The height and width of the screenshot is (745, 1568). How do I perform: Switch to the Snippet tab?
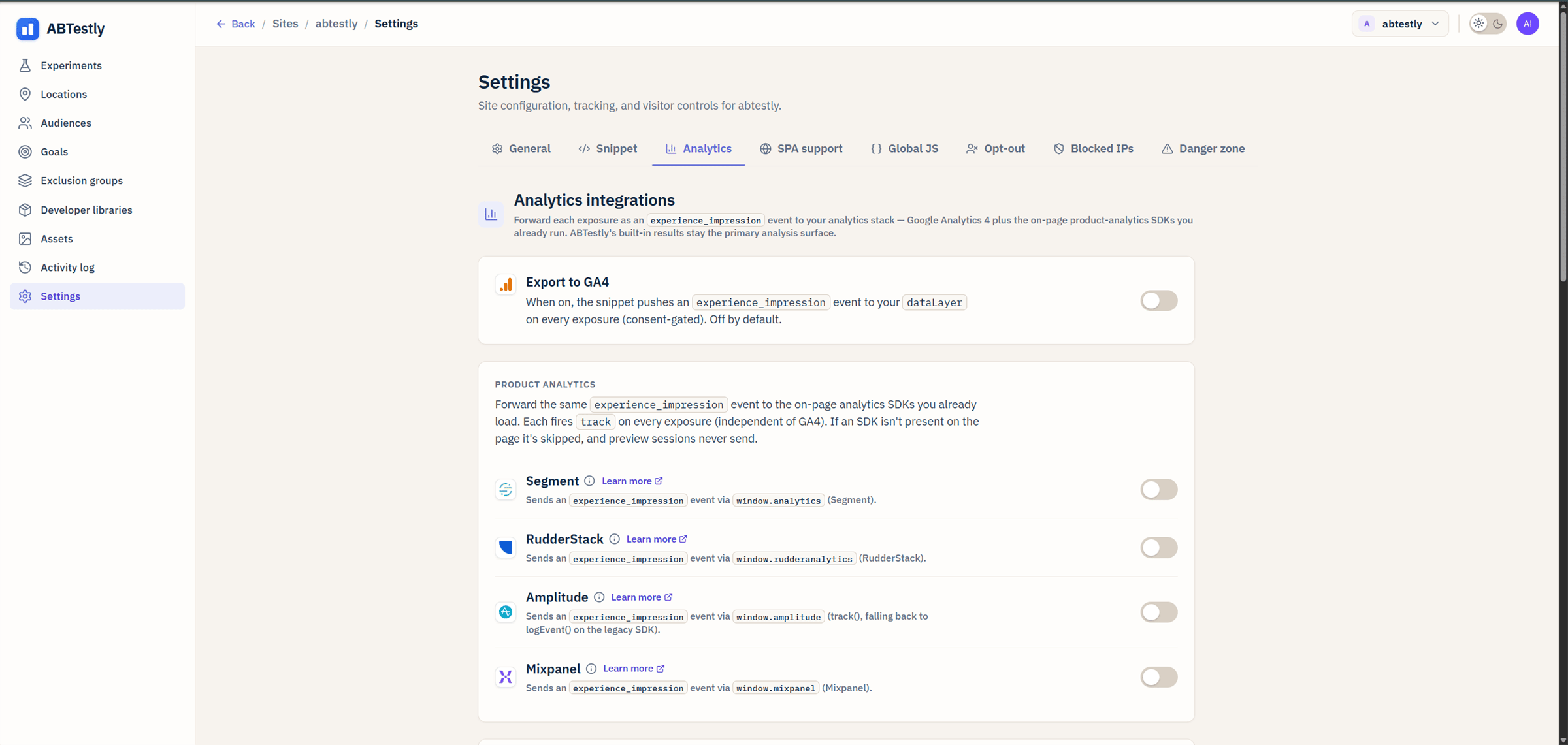[608, 148]
